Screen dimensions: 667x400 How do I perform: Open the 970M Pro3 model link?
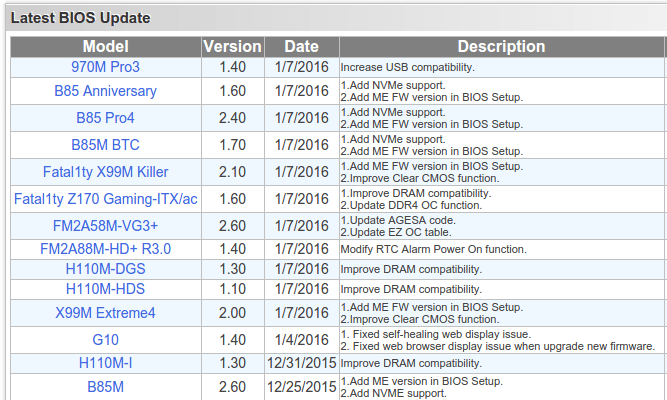(105, 67)
